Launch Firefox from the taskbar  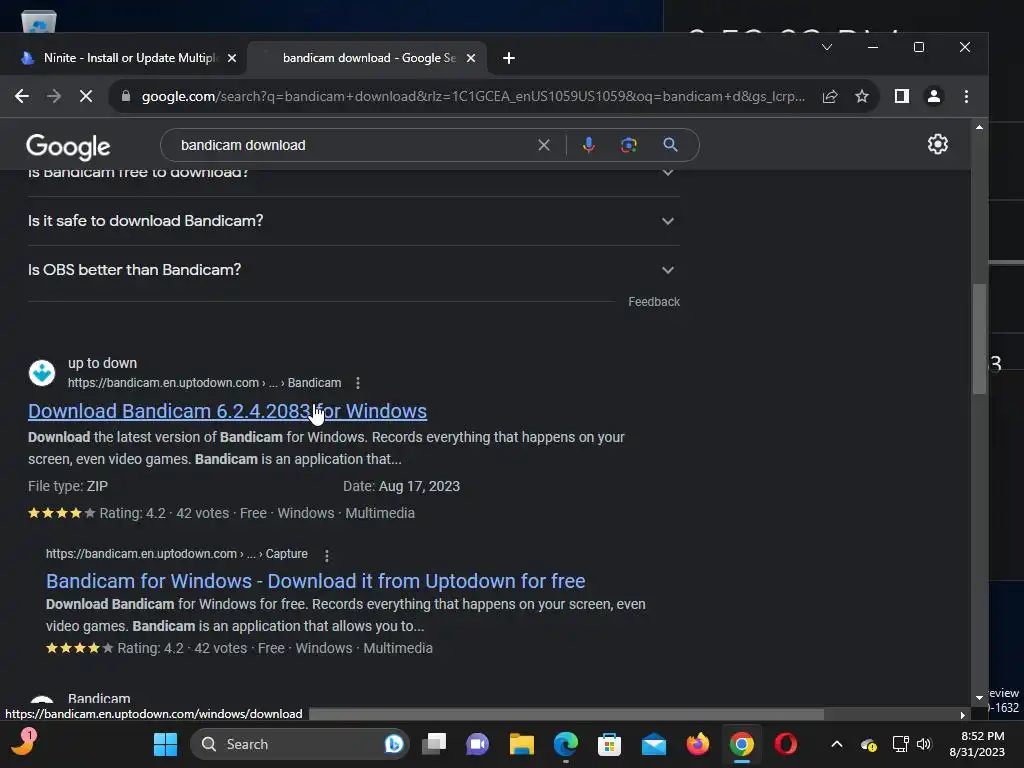697,744
